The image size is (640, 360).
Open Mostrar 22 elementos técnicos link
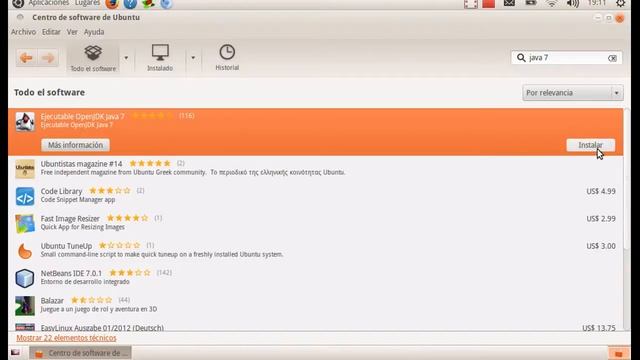tap(66, 338)
